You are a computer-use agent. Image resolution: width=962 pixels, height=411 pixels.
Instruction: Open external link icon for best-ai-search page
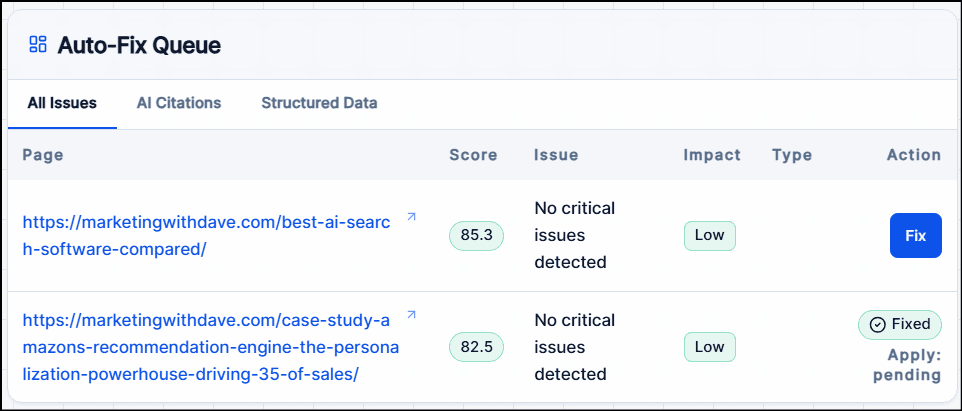coord(412,217)
